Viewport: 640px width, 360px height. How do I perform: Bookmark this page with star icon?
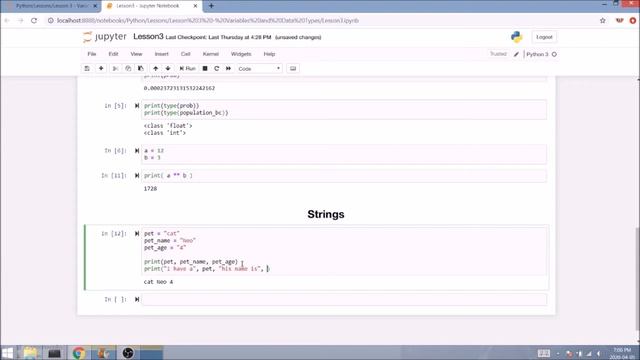click(x=602, y=20)
